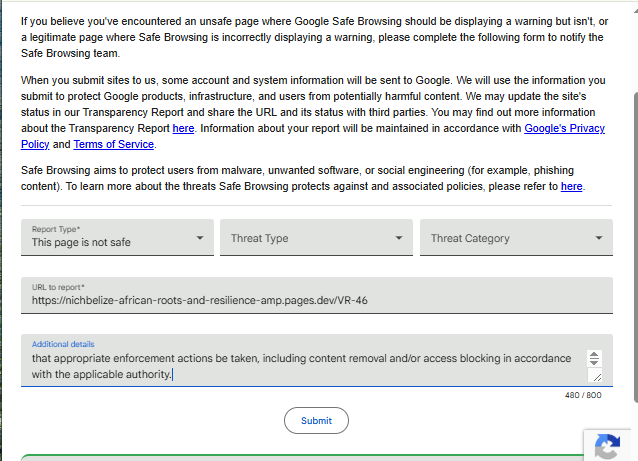This screenshot has width=638, height=461.
Task: Click the page vertical scrollbar
Action: click(636, 248)
